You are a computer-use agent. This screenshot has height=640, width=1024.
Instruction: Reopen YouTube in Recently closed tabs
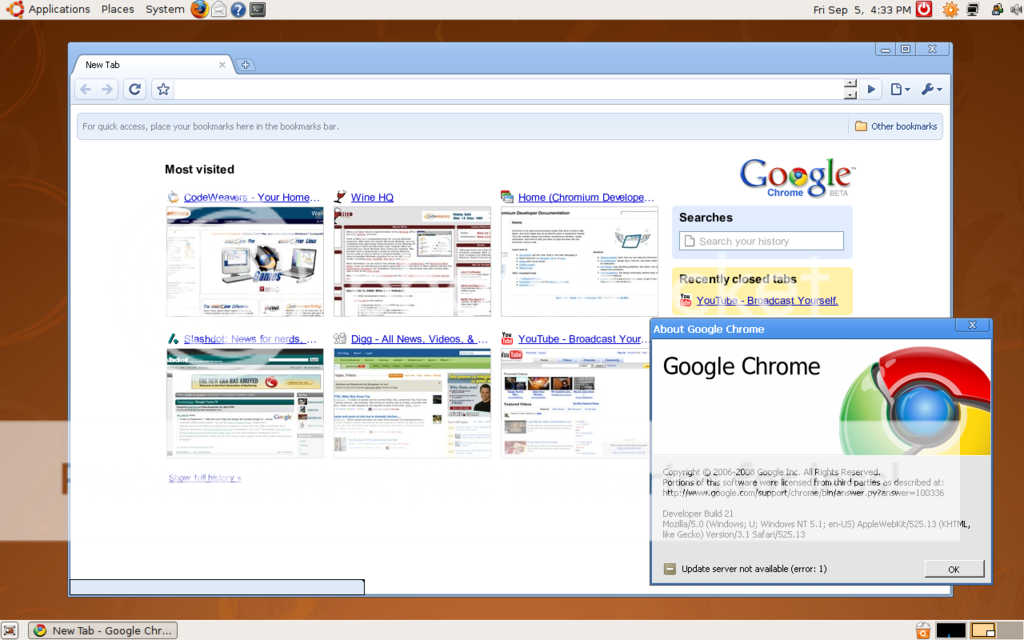(767, 300)
